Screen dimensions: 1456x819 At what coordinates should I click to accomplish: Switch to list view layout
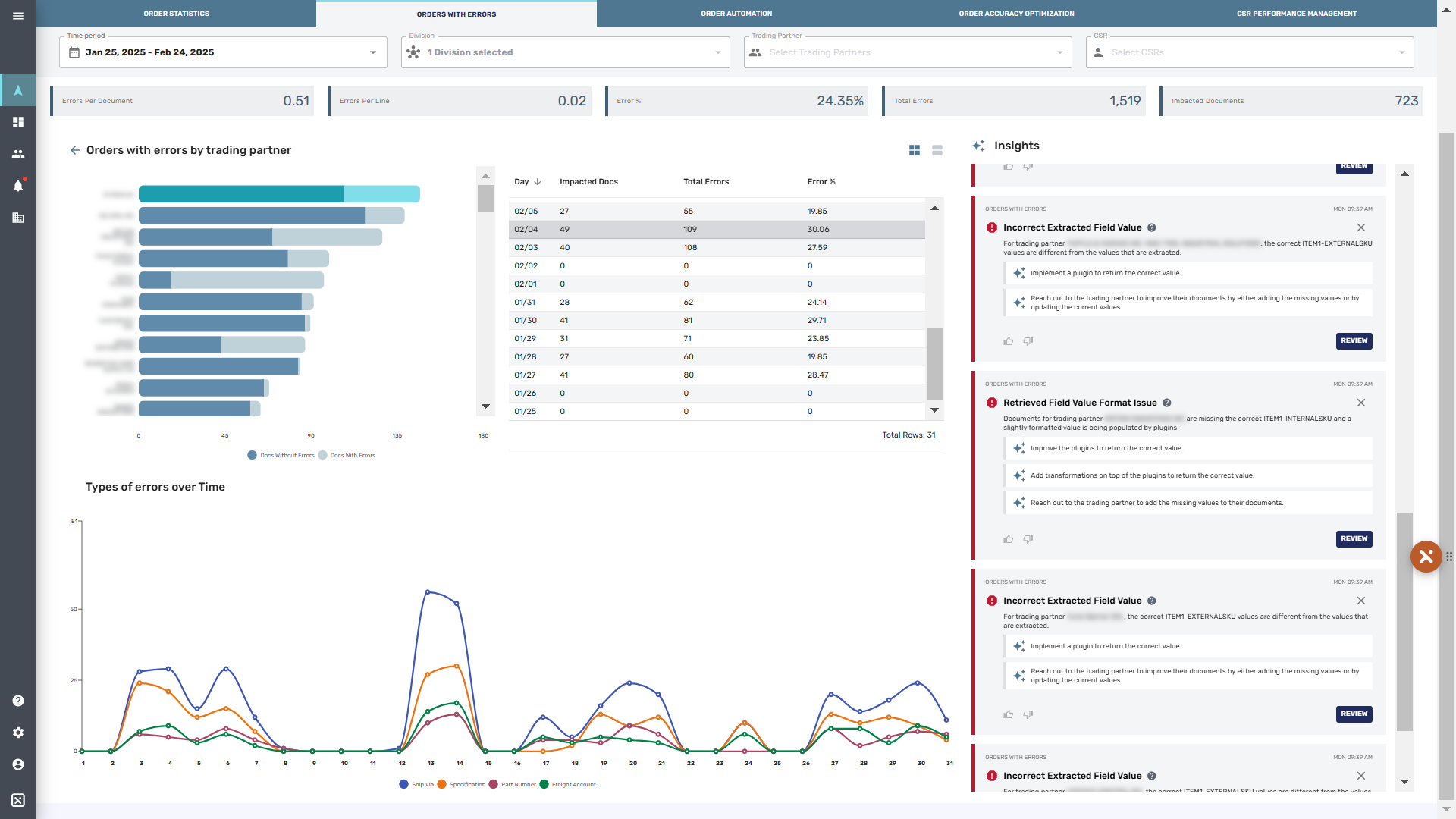937,150
